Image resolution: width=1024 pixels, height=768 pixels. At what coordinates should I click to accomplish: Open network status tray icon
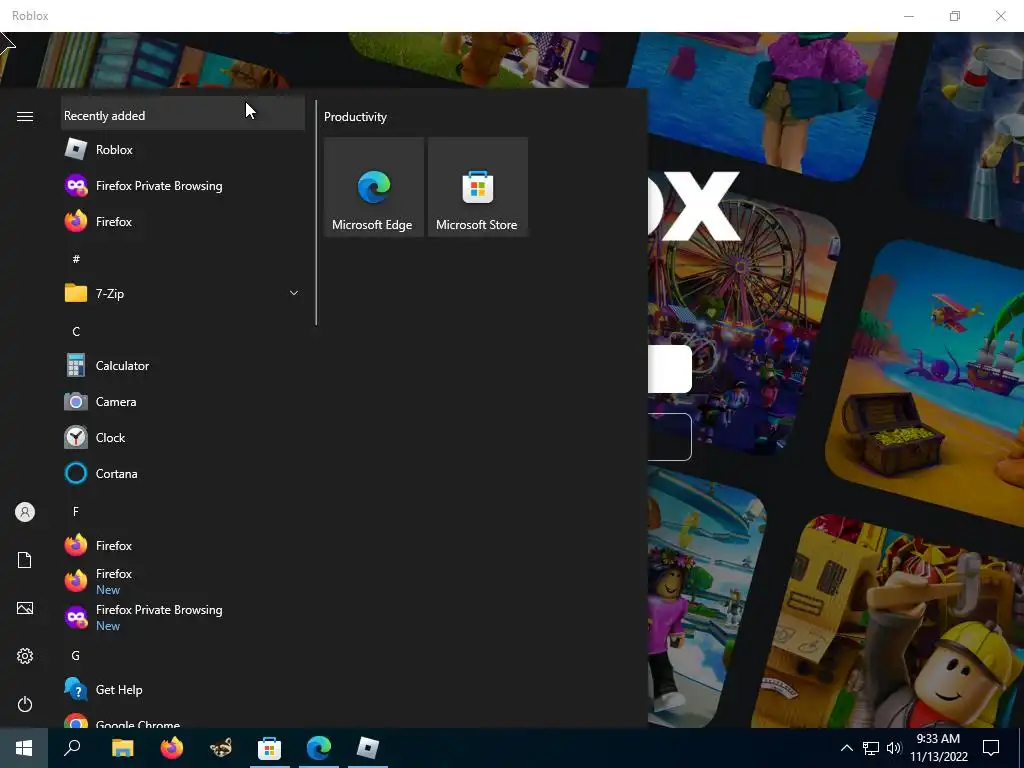click(x=871, y=748)
